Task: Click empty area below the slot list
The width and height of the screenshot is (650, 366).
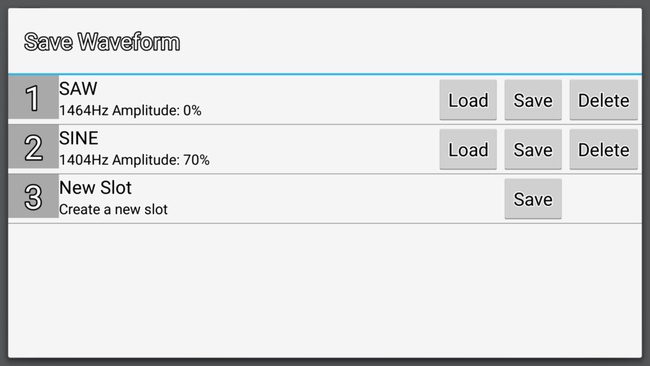Action: click(325, 290)
